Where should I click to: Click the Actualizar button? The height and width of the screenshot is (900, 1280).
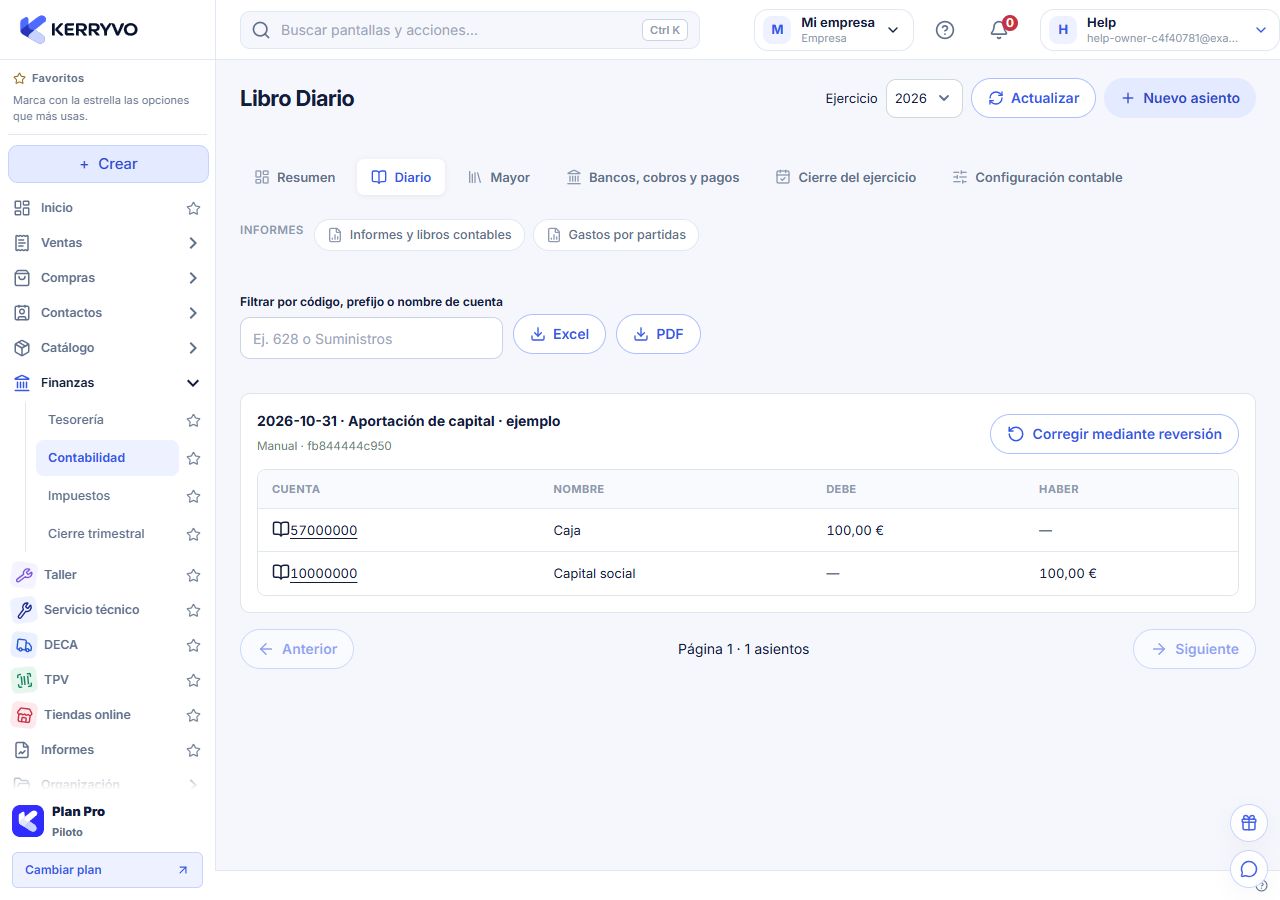click(1033, 98)
